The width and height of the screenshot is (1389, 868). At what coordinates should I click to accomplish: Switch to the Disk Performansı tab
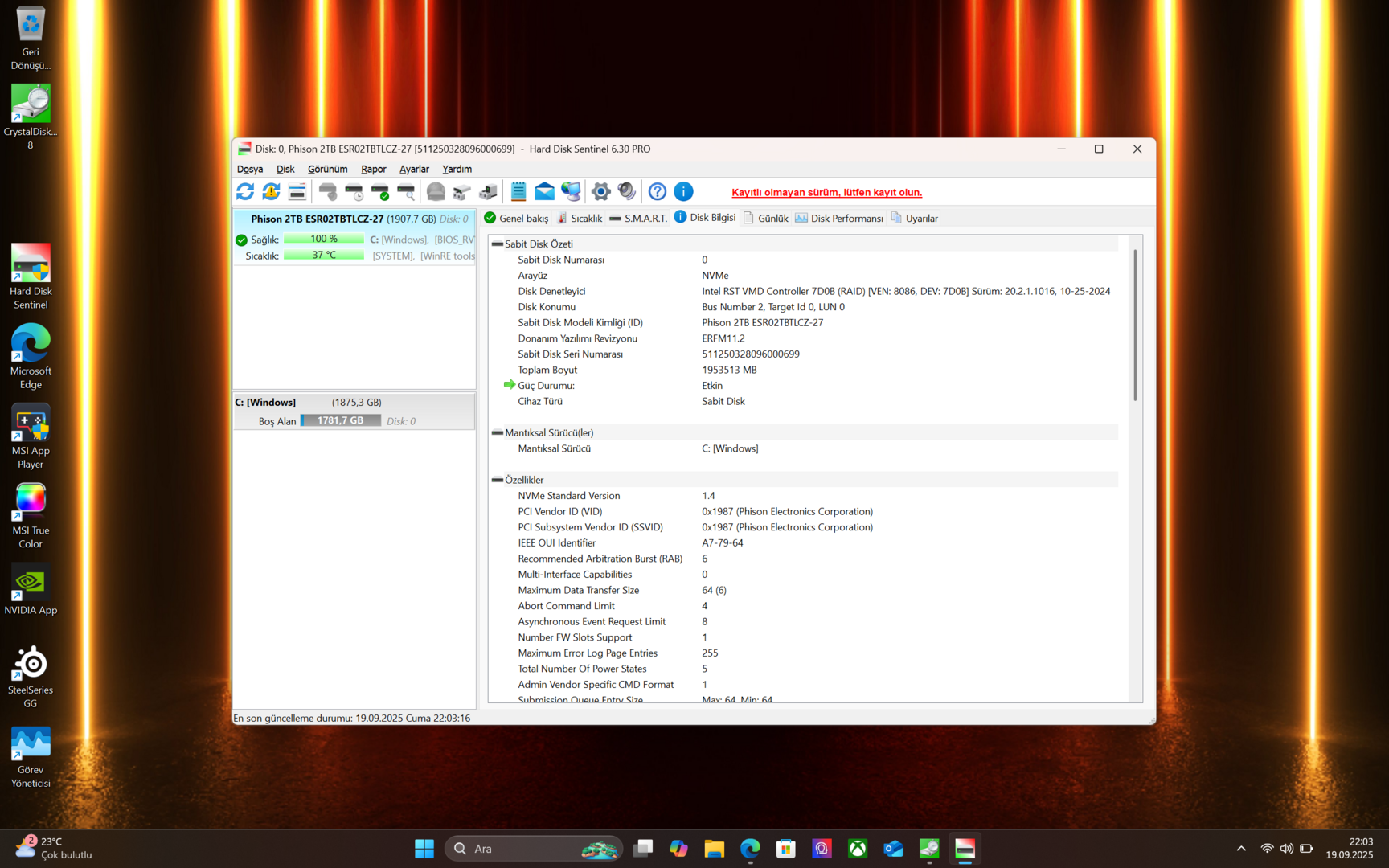(839, 218)
